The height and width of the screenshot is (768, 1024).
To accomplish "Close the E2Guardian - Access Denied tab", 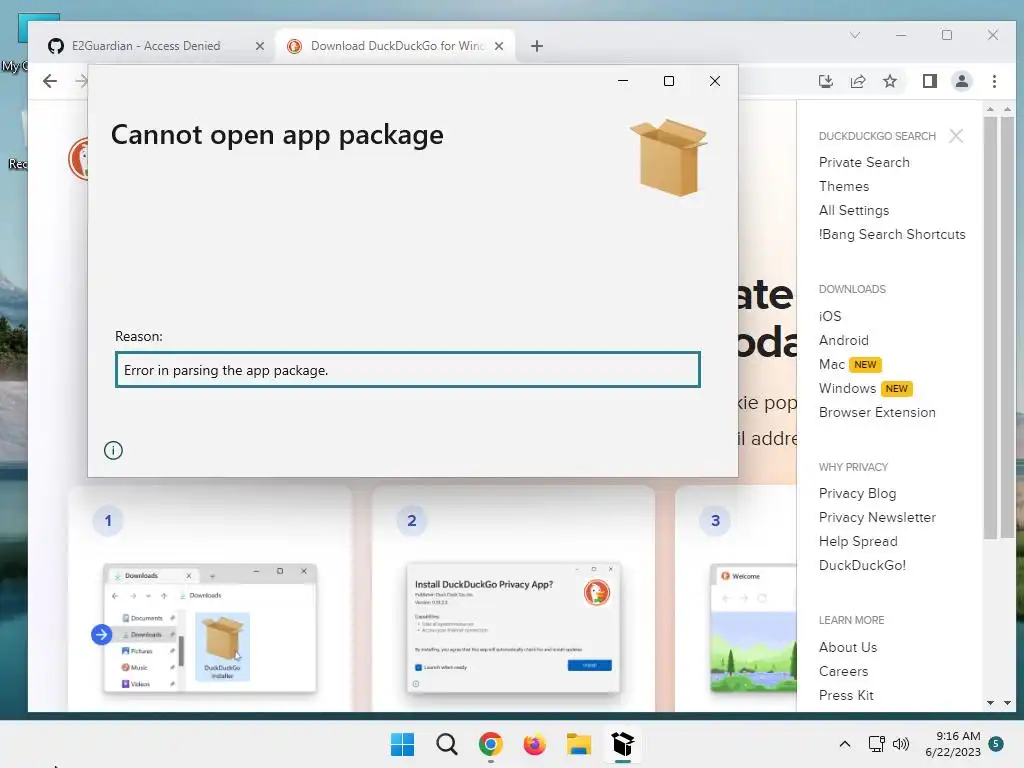I will (x=260, y=46).
